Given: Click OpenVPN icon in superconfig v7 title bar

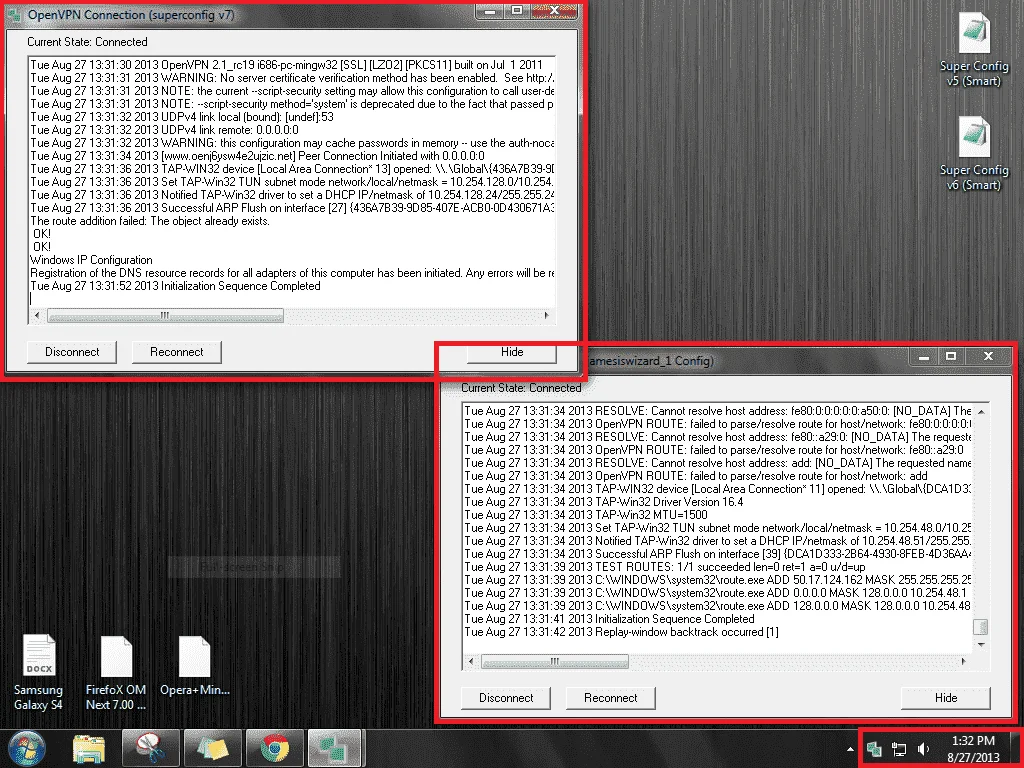Looking at the screenshot, I should click(x=14, y=15).
